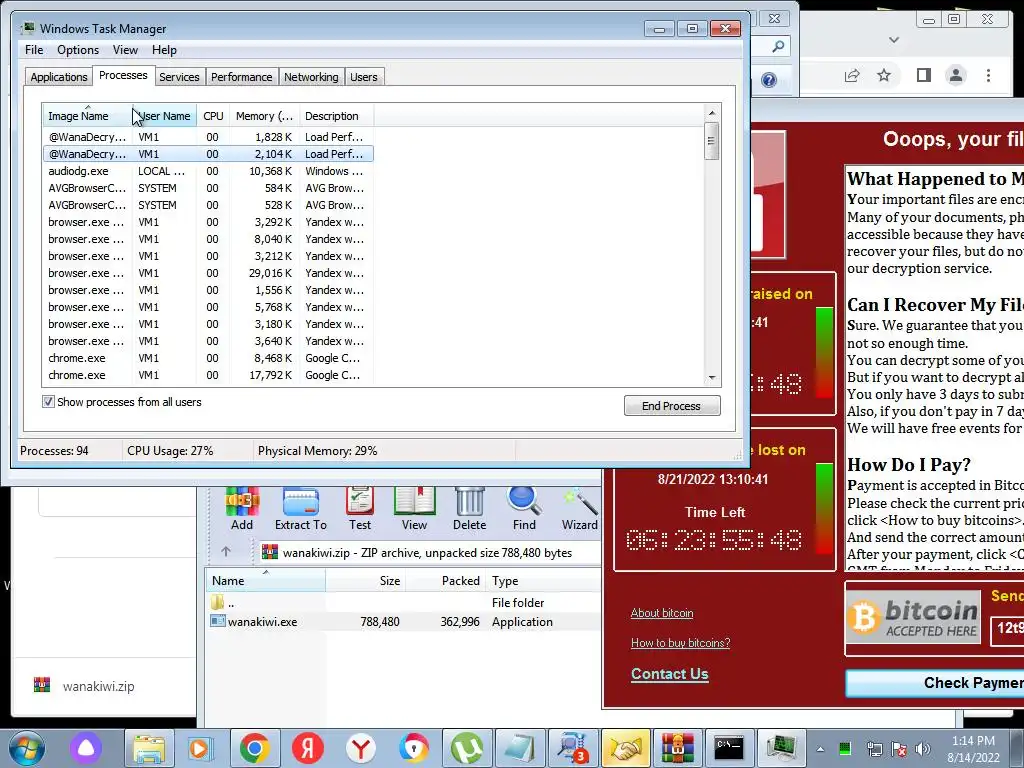Expand the chevron in Chrome's tab bar
The image size is (1024, 768).
(894, 40)
